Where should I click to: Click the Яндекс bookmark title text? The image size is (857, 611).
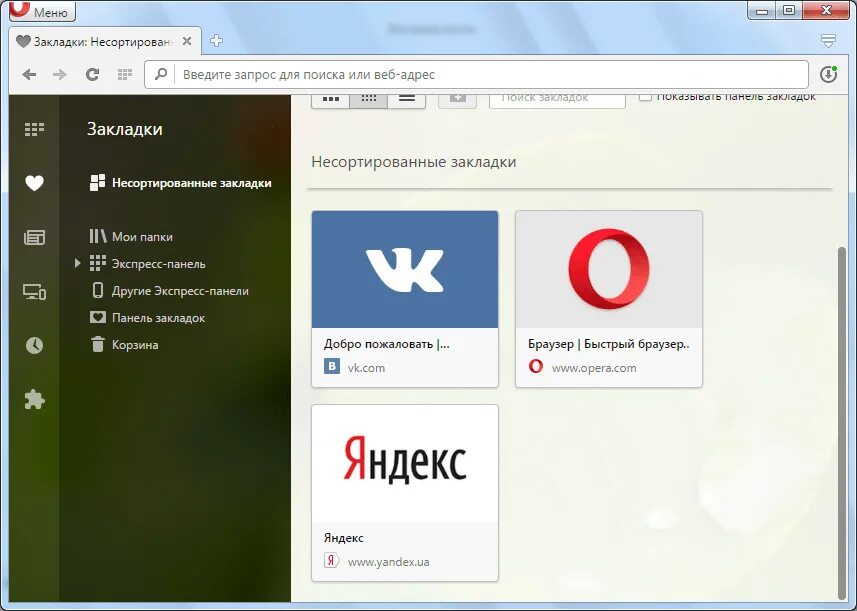coord(344,538)
